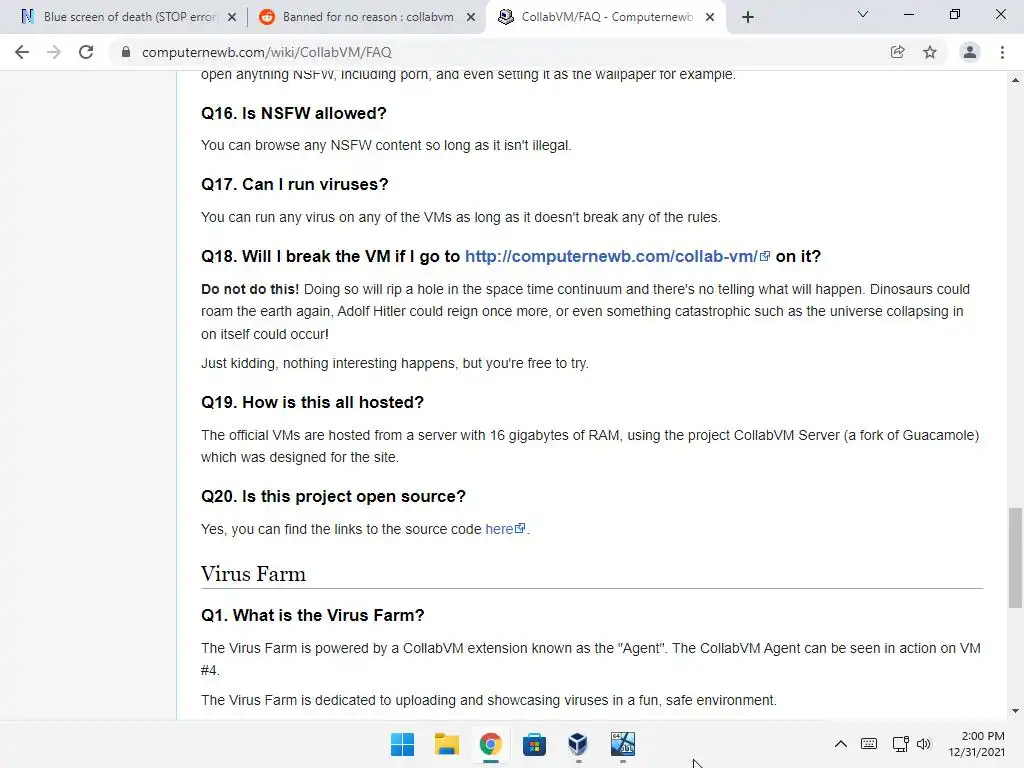Show hidden system tray icons
Image resolution: width=1024 pixels, height=768 pixels.
point(841,744)
